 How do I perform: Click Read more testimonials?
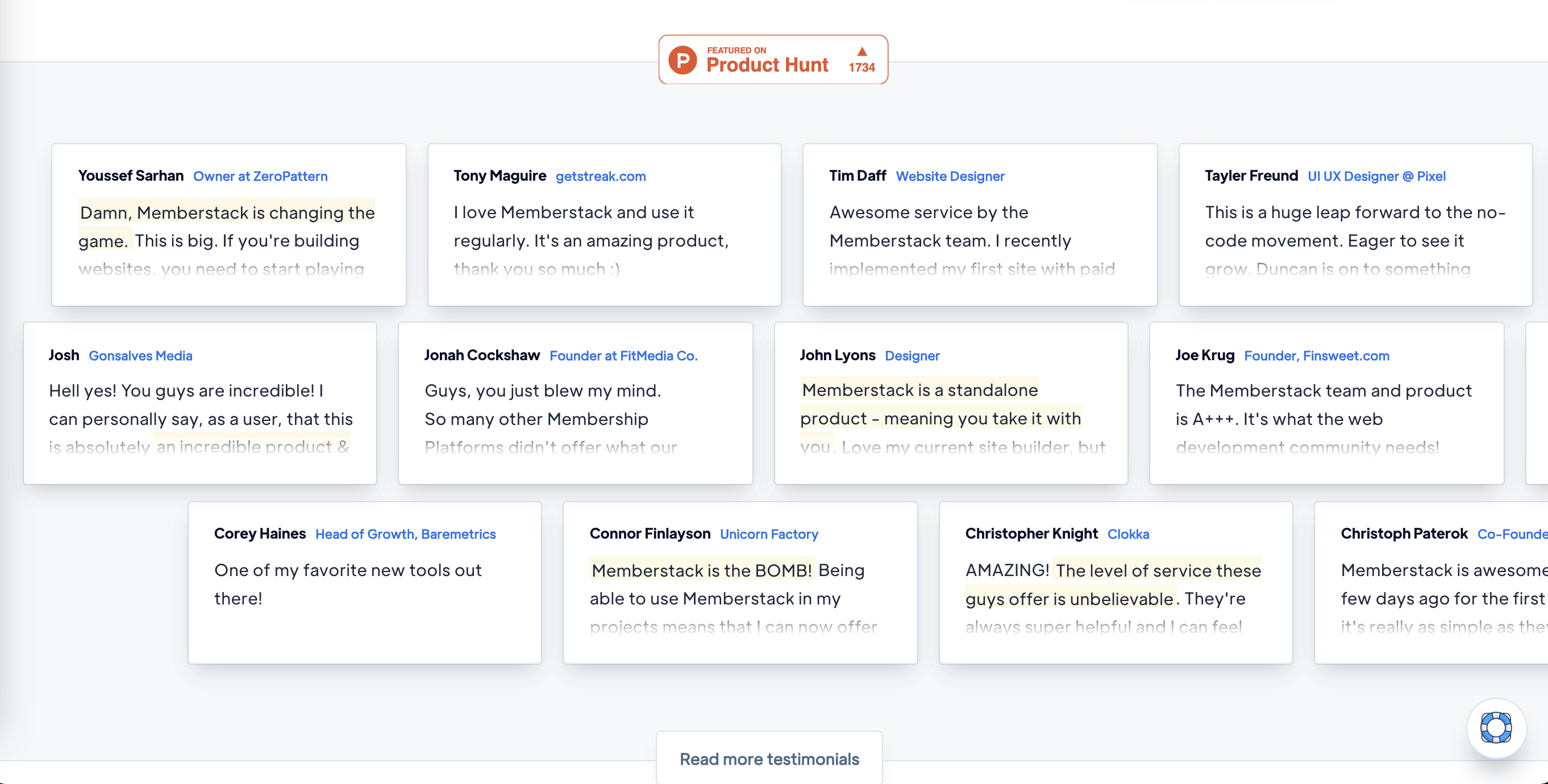click(x=769, y=758)
